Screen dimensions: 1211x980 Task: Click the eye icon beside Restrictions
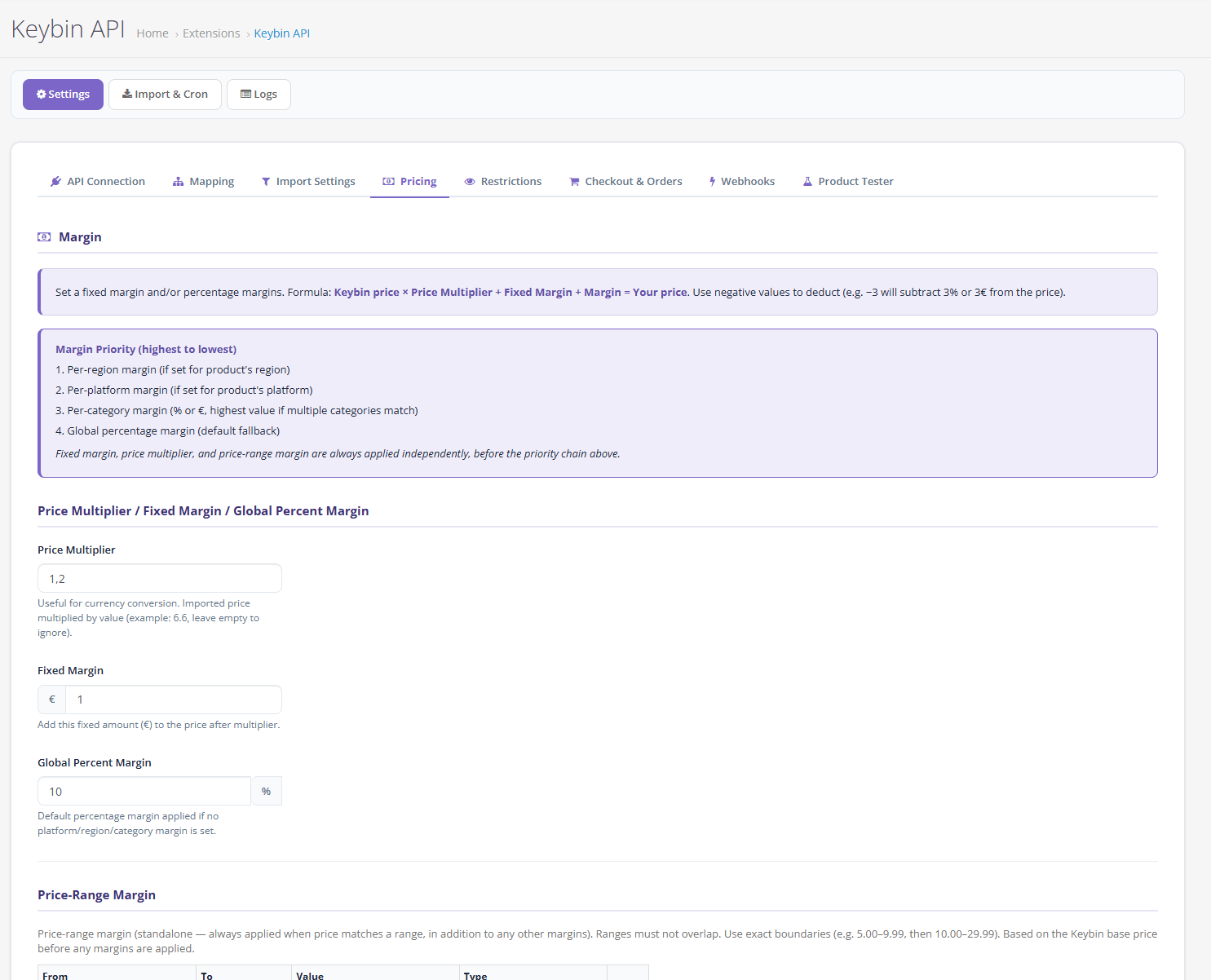(470, 182)
